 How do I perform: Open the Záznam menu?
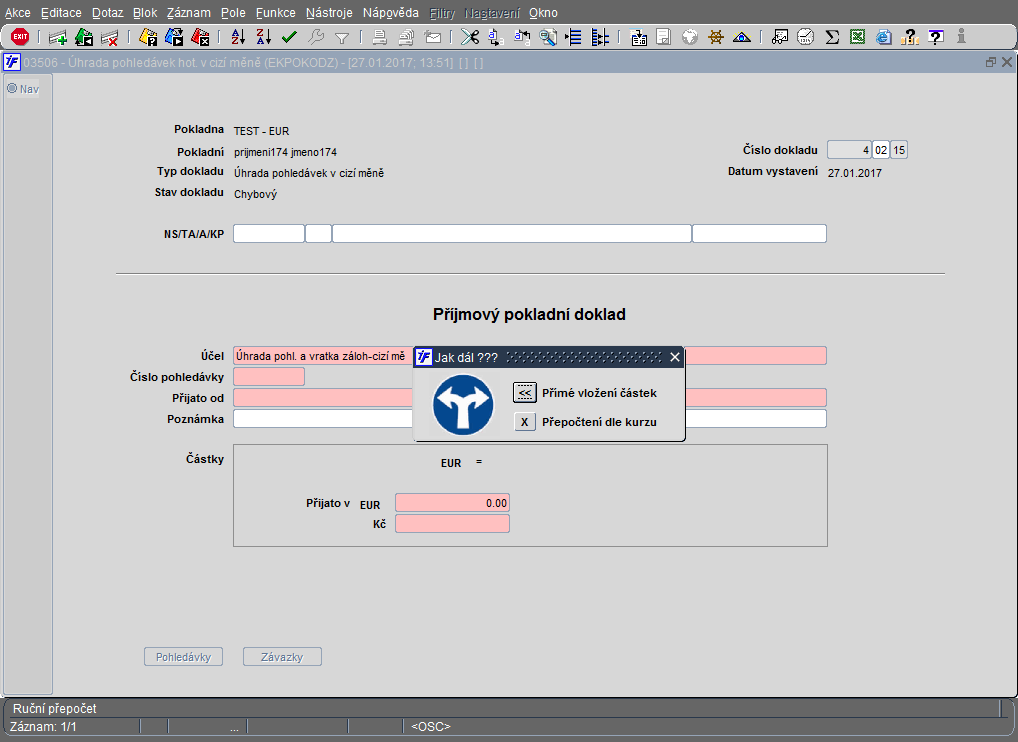pyautogui.click(x=188, y=13)
